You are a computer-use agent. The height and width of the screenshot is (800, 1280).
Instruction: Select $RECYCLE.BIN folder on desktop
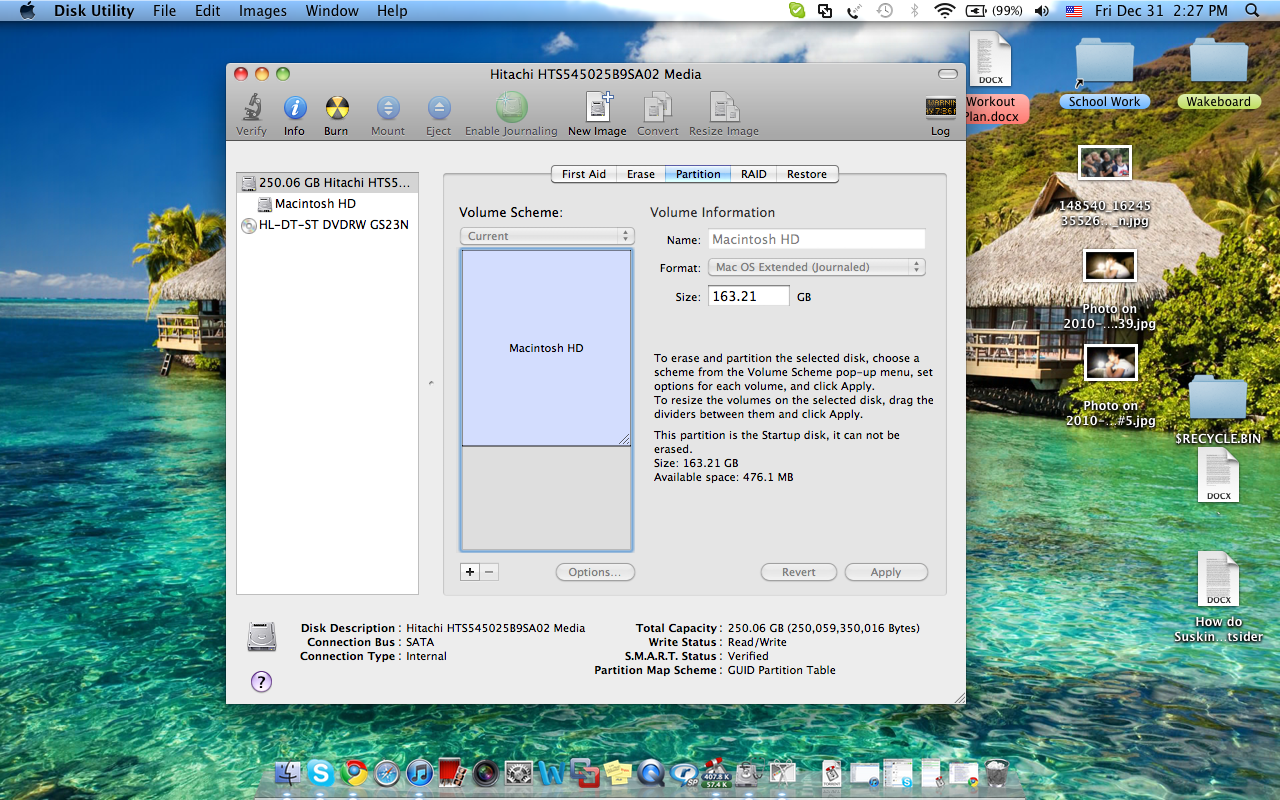(1218, 410)
